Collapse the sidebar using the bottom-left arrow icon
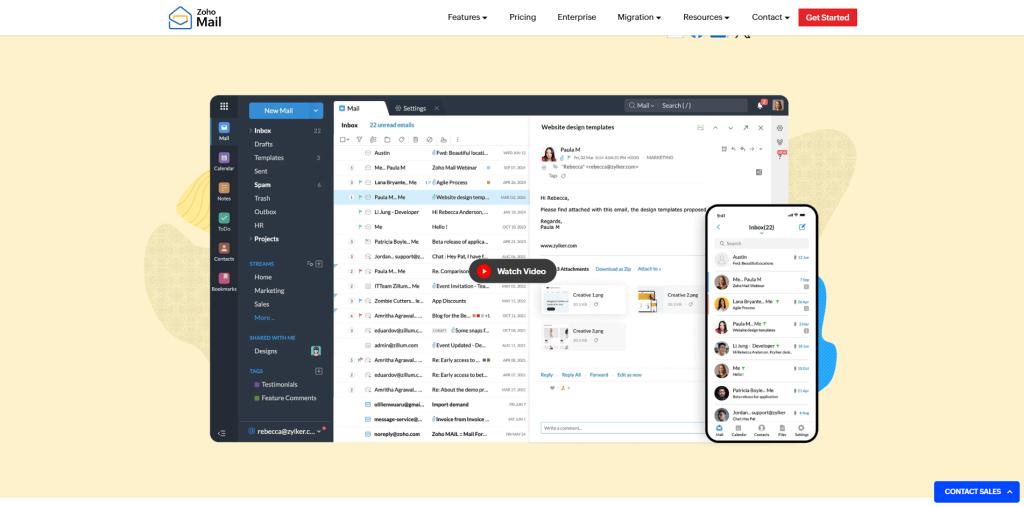This screenshot has height=507, width=1024. pyautogui.click(x=221, y=433)
